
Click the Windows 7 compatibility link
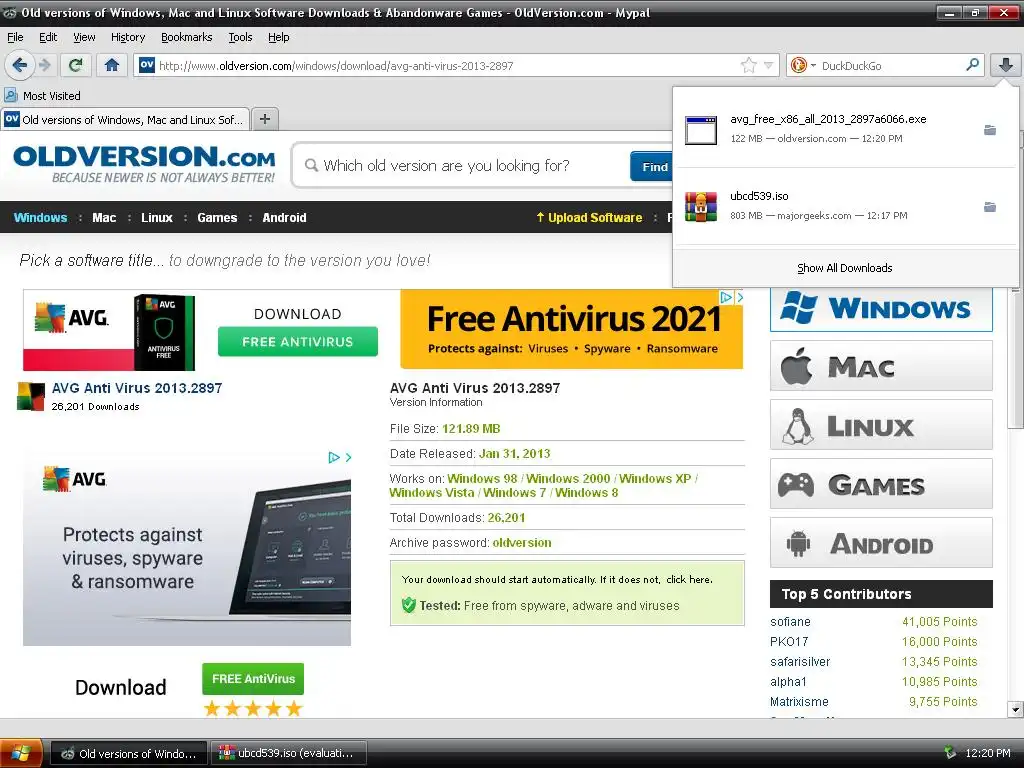pos(515,493)
